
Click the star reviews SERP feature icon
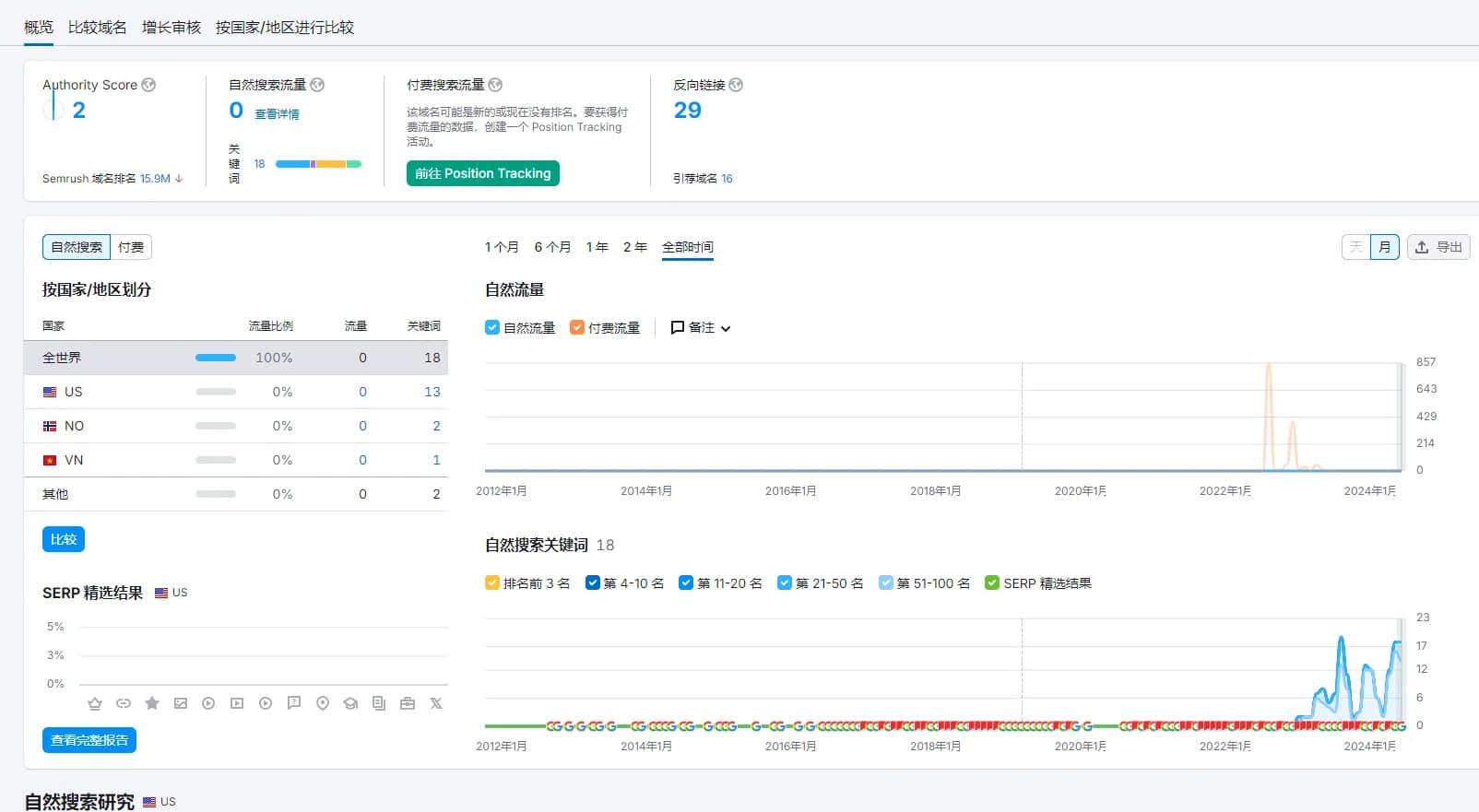152,703
